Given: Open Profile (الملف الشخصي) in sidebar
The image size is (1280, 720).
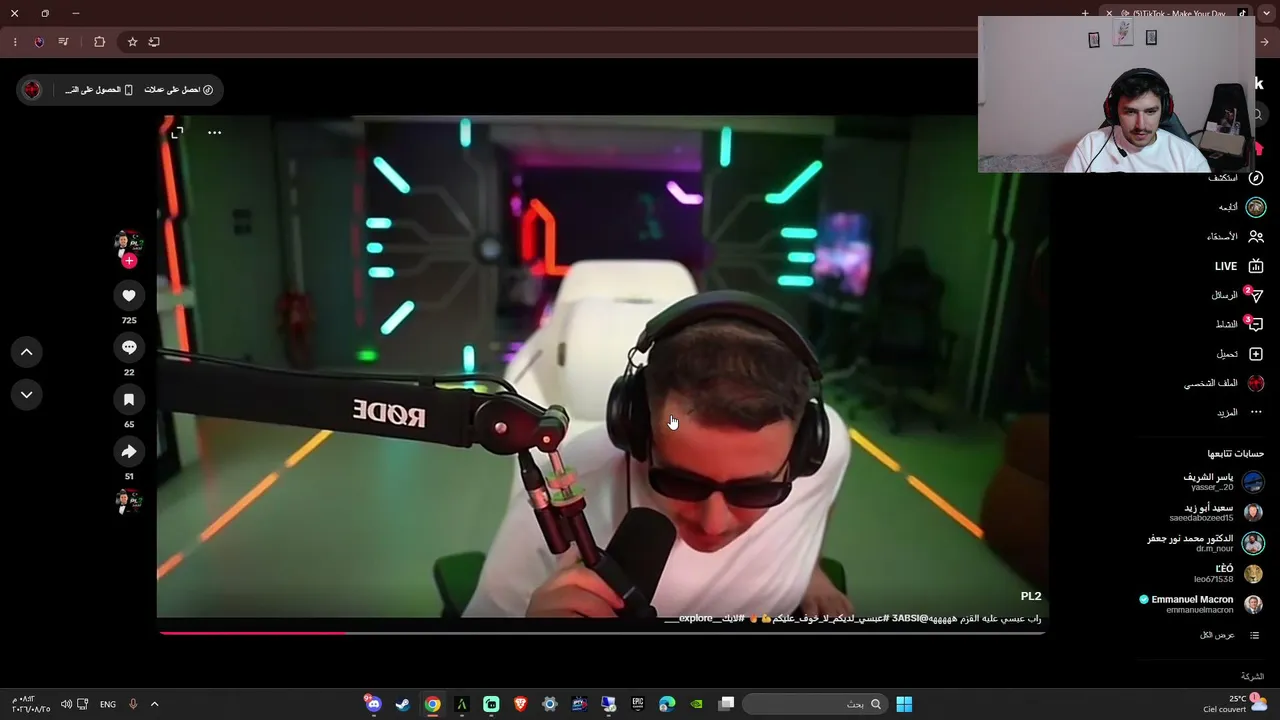Looking at the screenshot, I should (x=1224, y=383).
